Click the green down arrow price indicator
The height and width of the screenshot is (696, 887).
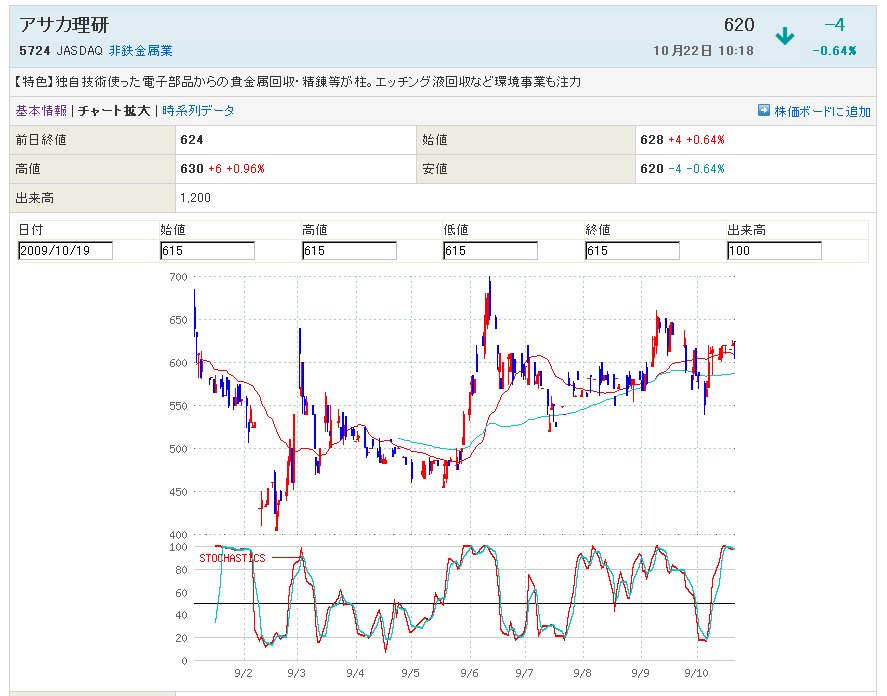click(x=785, y=36)
